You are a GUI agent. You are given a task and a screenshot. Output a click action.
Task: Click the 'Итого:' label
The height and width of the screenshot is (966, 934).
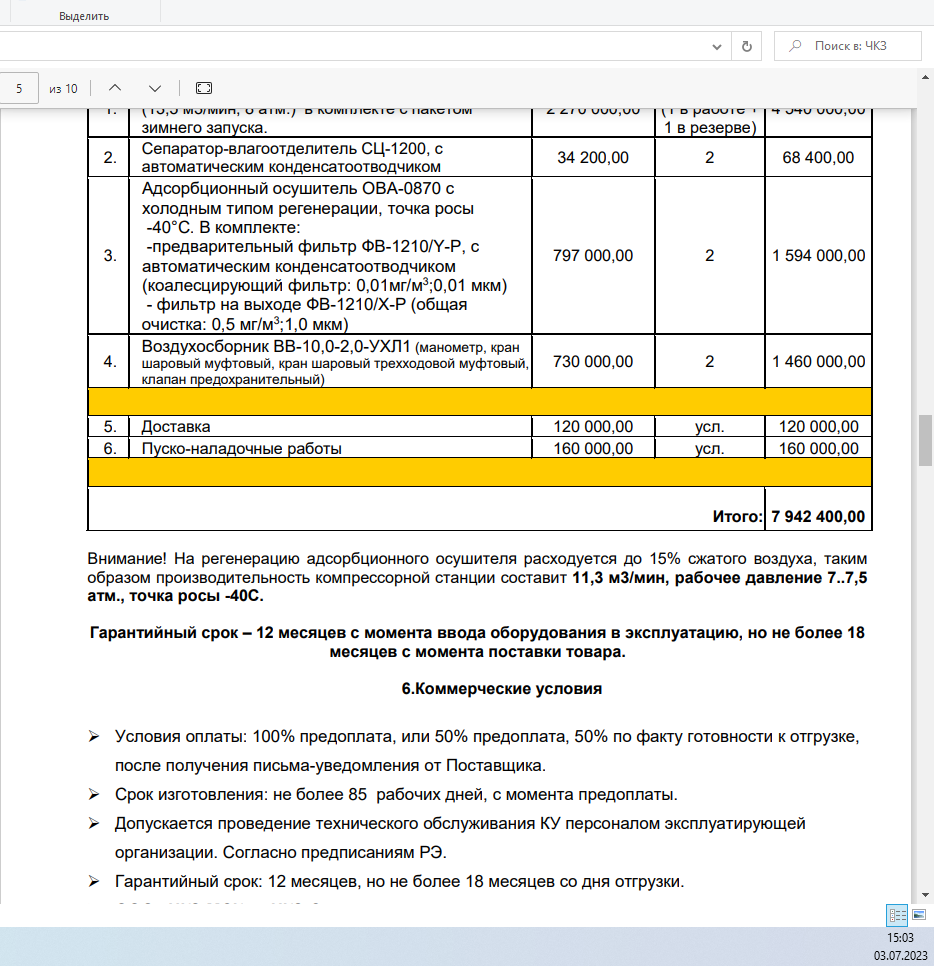pyautogui.click(x=737, y=516)
